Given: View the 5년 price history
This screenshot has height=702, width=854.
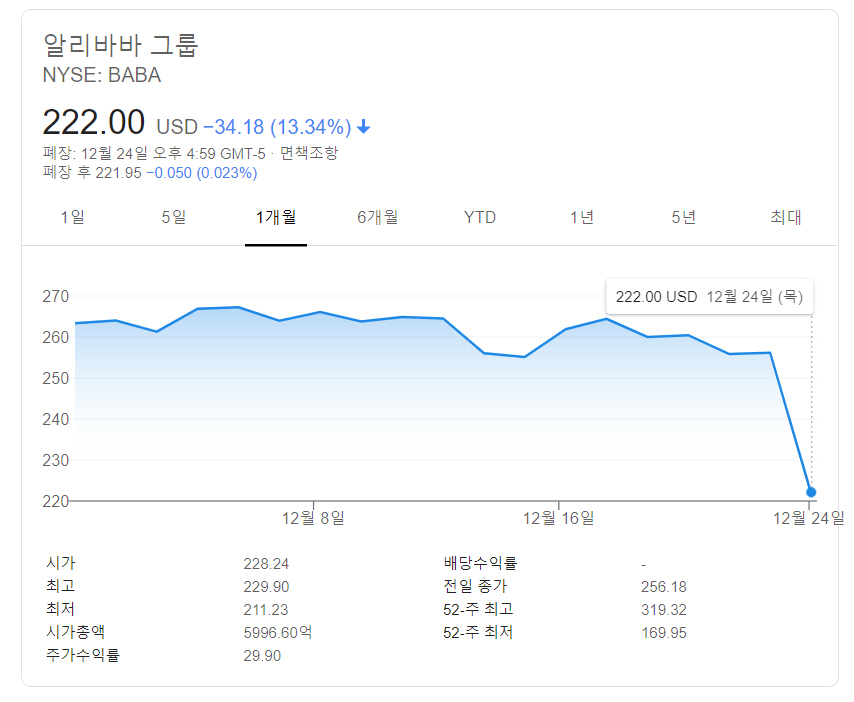Looking at the screenshot, I should point(683,217).
